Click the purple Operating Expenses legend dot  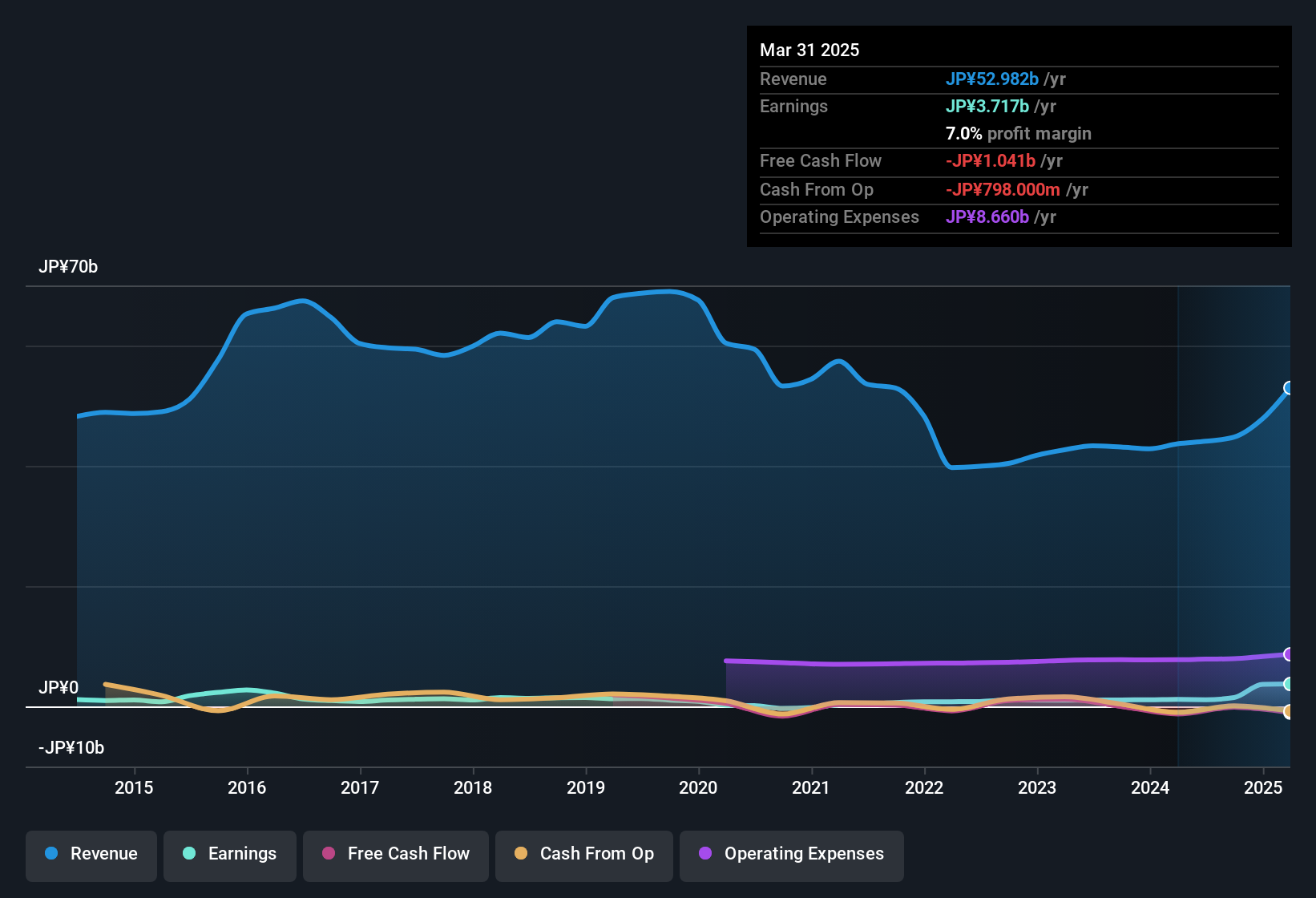pyautogui.click(x=705, y=853)
